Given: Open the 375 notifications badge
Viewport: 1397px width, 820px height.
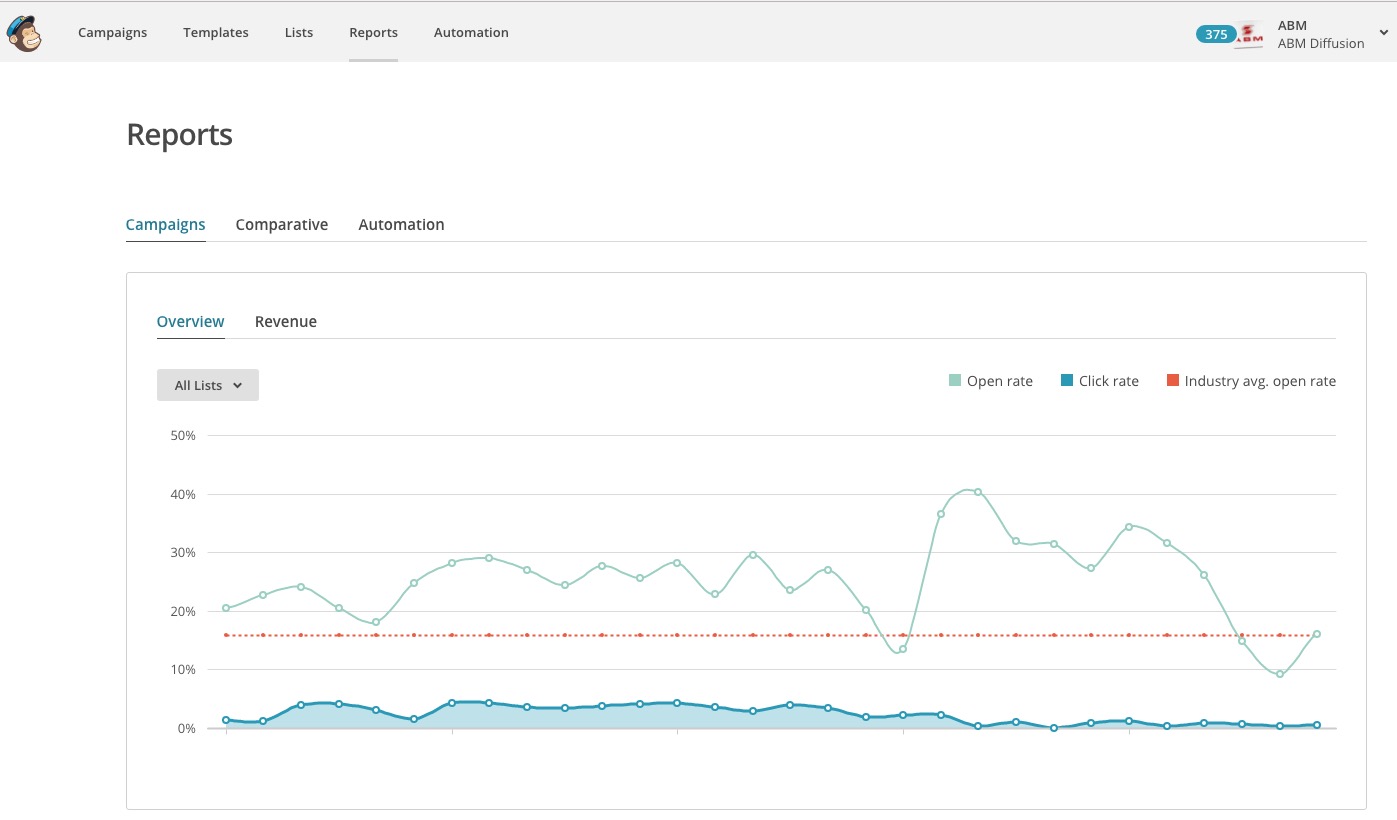Looking at the screenshot, I should coord(1216,34).
